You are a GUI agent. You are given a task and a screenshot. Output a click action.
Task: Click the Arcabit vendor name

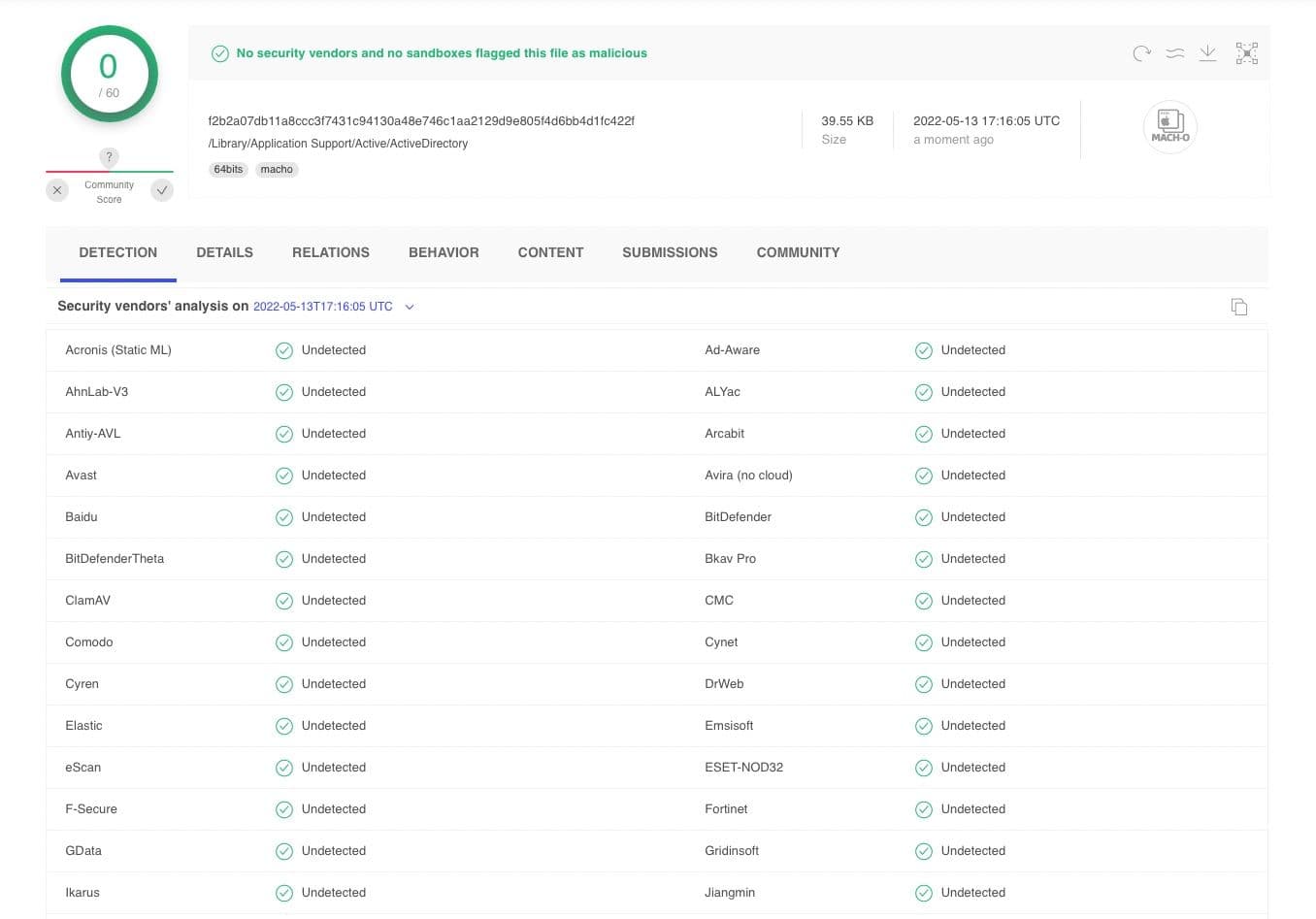point(725,434)
